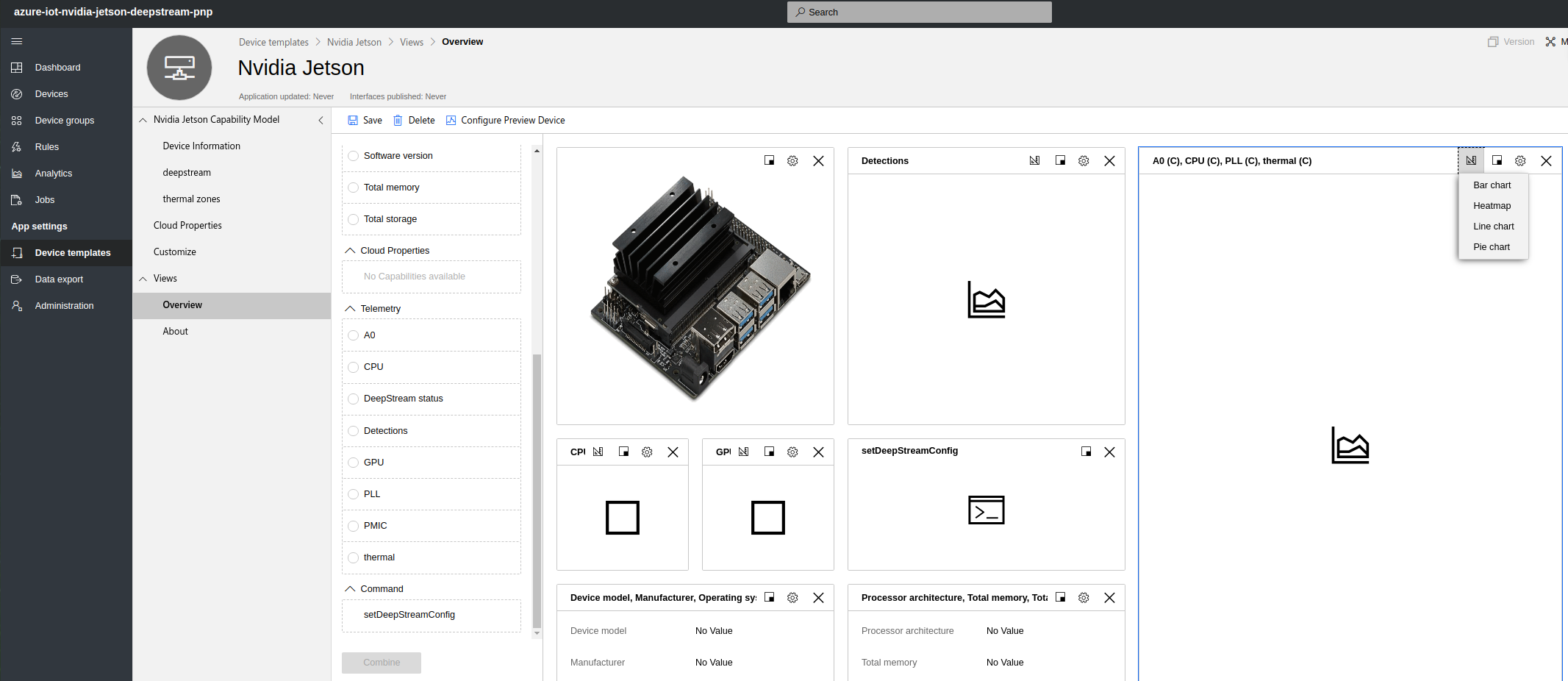
Task: Change visualization icon on CPU tile
Action: point(598,452)
